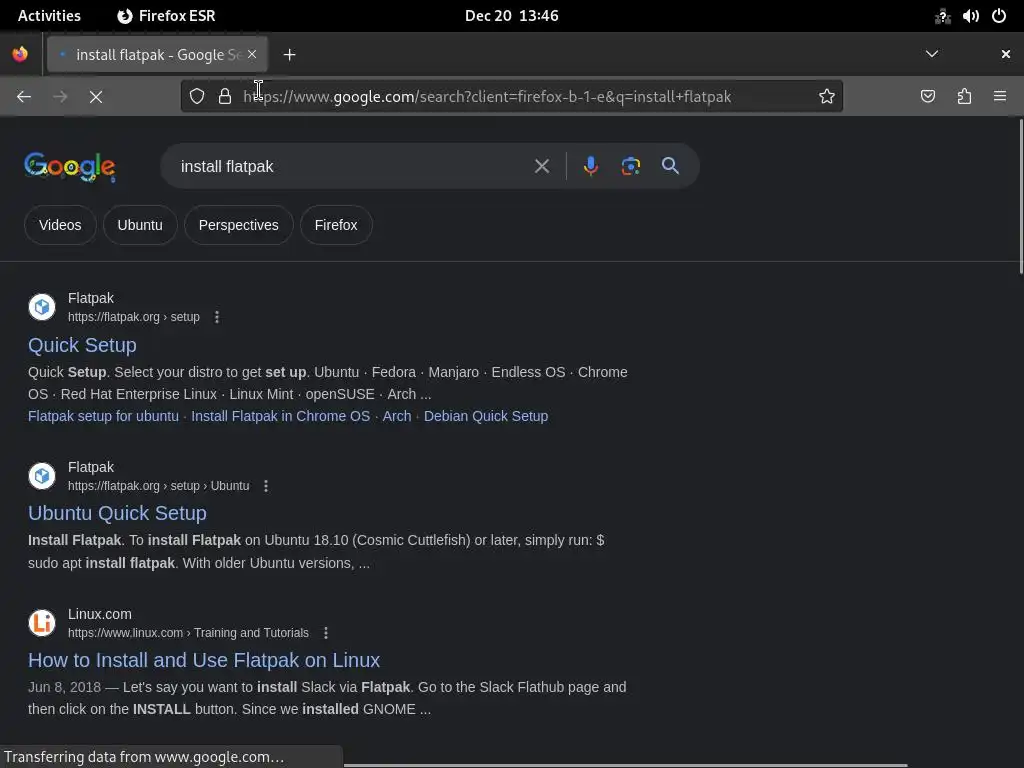The width and height of the screenshot is (1024, 768).
Task: Close the 'install flatpak' tab
Action: (252, 54)
